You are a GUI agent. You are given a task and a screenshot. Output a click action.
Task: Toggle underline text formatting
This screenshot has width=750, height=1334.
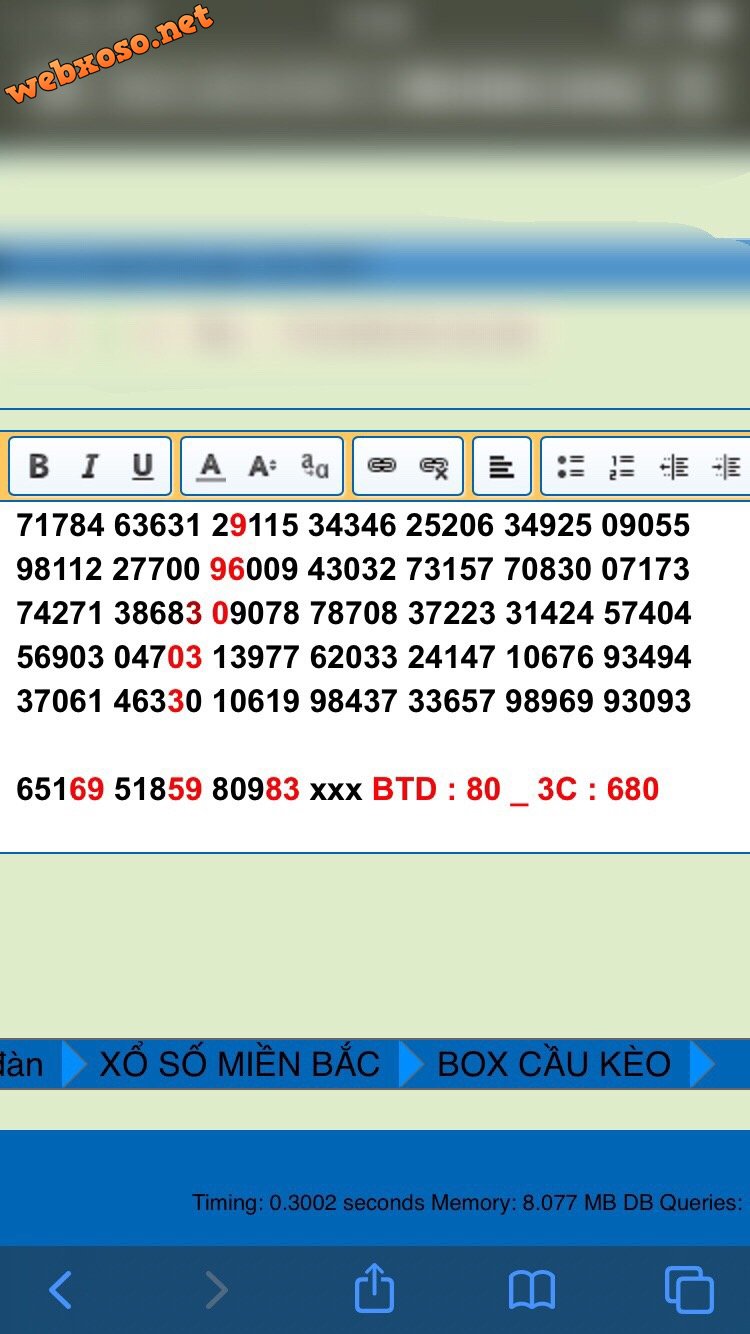click(143, 466)
